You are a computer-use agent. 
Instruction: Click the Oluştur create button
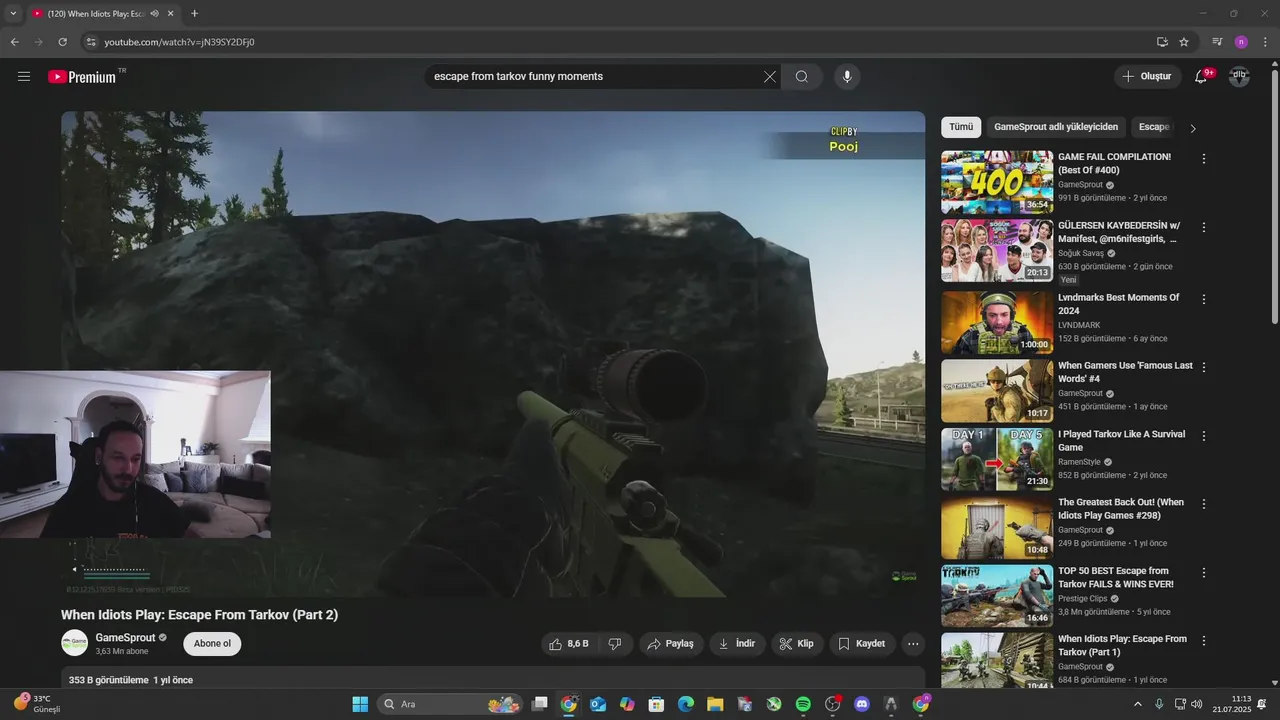click(x=1148, y=77)
